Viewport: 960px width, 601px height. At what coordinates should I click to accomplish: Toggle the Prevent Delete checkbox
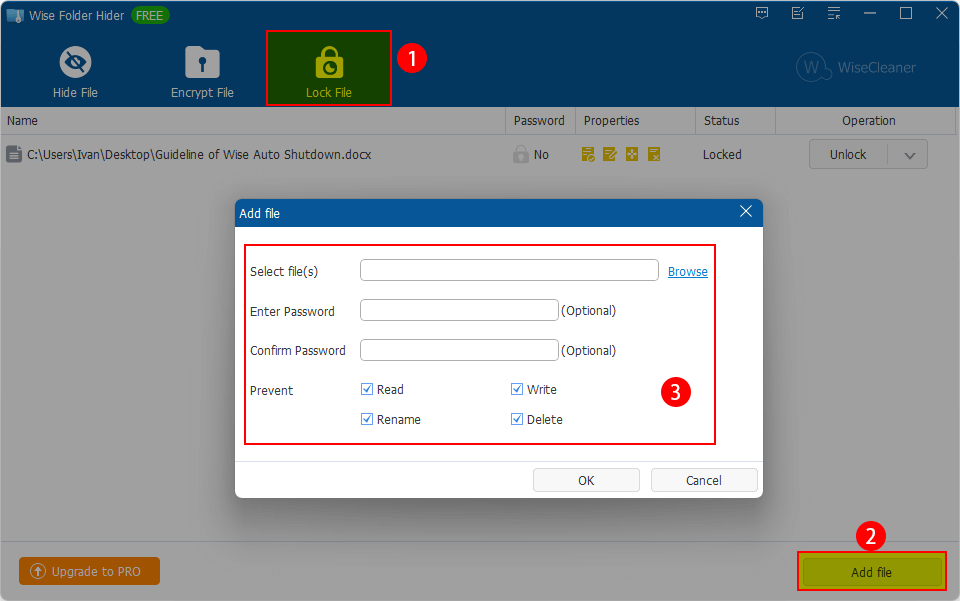(x=517, y=419)
